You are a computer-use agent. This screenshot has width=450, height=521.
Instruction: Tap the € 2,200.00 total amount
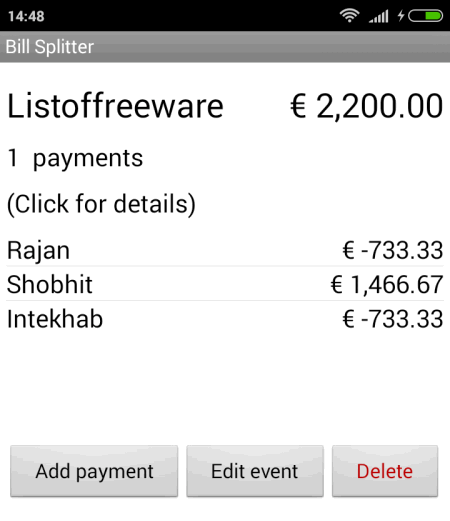tap(367, 106)
